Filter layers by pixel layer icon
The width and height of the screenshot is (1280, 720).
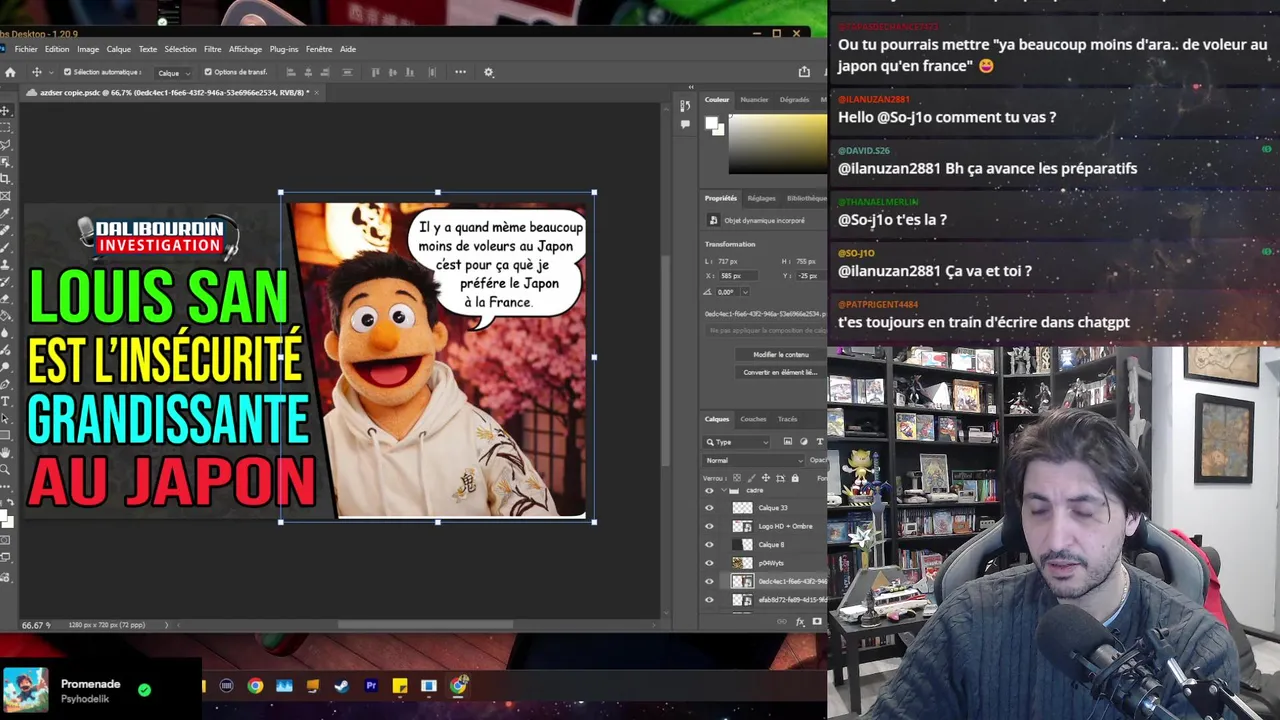[788, 441]
